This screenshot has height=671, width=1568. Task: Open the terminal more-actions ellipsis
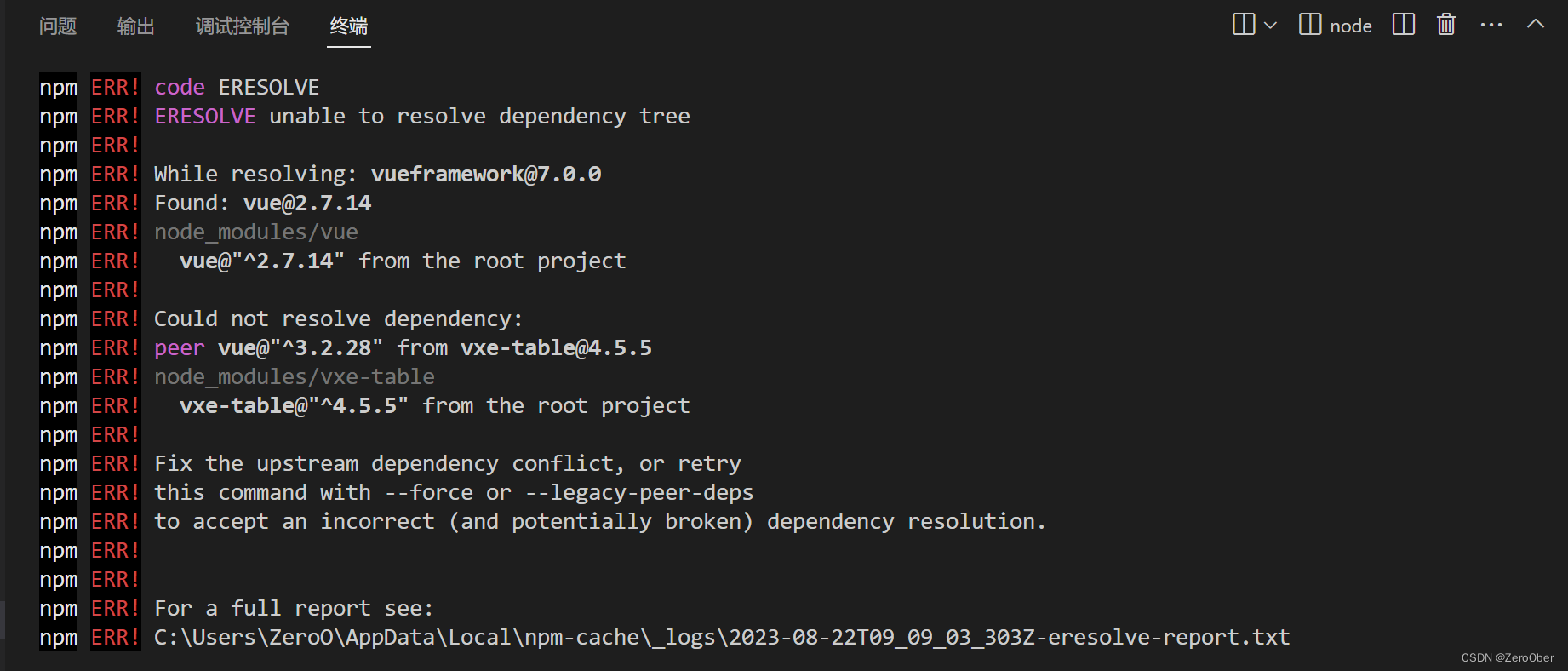click(x=1491, y=25)
